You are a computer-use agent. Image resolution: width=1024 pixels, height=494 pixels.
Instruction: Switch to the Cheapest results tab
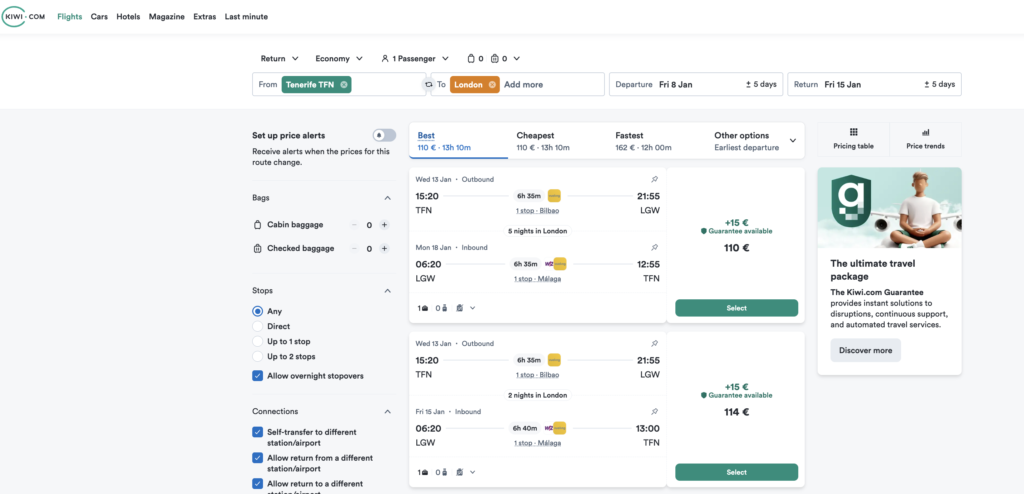(543, 141)
